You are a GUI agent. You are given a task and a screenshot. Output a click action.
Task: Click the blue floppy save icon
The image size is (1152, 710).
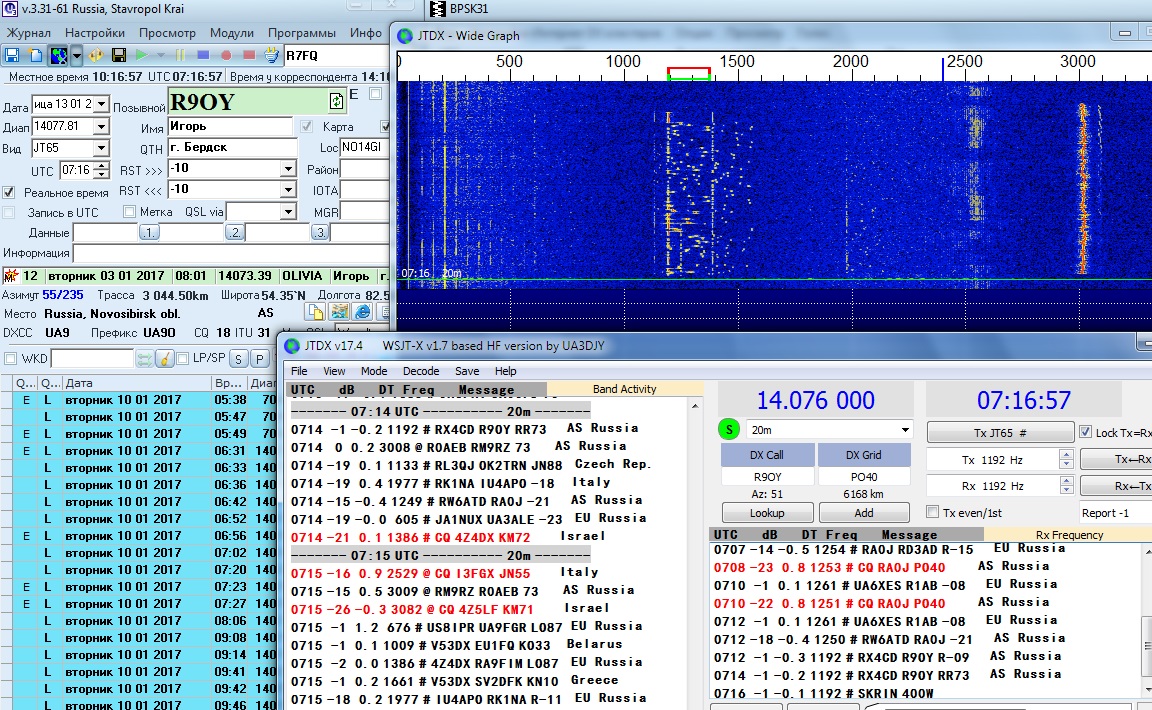pos(12,54)
